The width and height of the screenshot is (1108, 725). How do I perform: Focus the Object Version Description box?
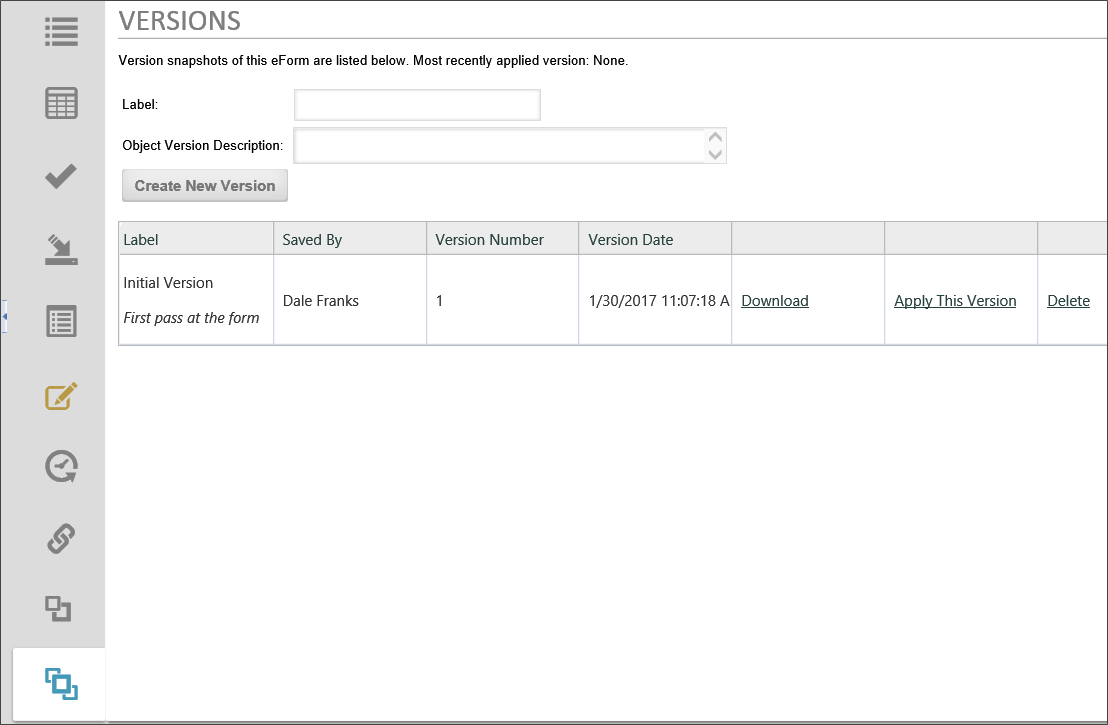click(500, 146)
